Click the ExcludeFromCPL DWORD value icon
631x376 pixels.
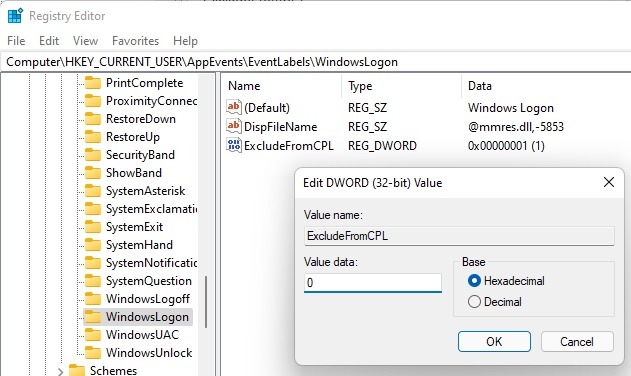(x=234, y=145)
